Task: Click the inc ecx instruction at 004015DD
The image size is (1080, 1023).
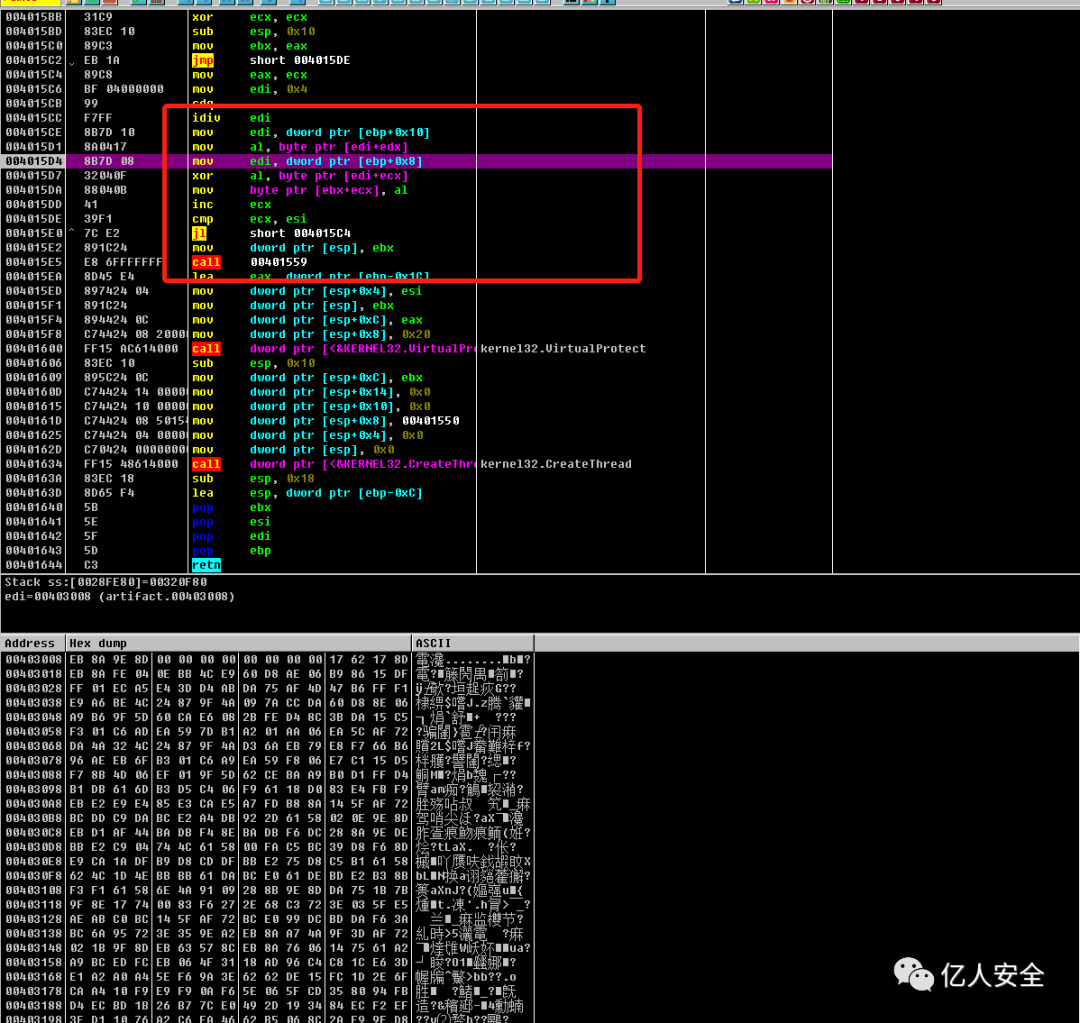Action: [231, 205]
